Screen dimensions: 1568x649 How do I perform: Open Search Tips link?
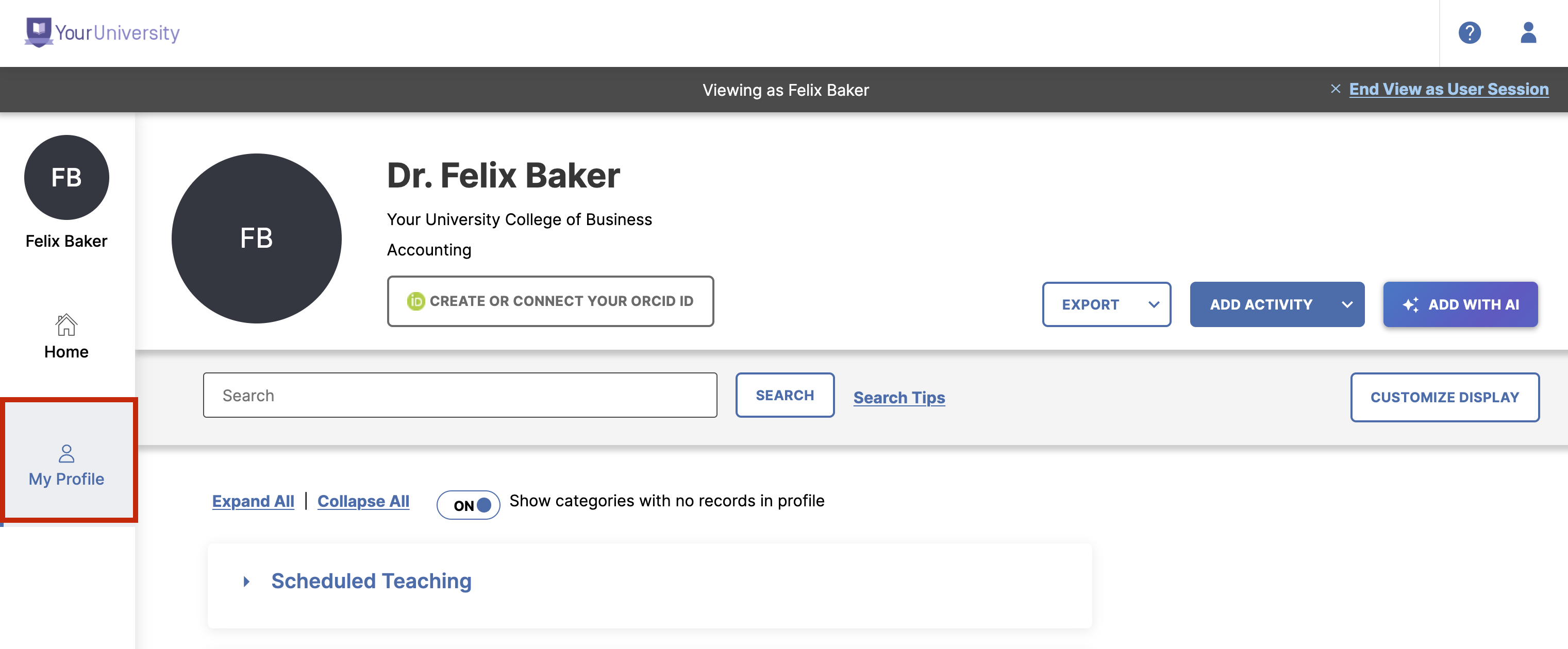[x=898, y=397]
